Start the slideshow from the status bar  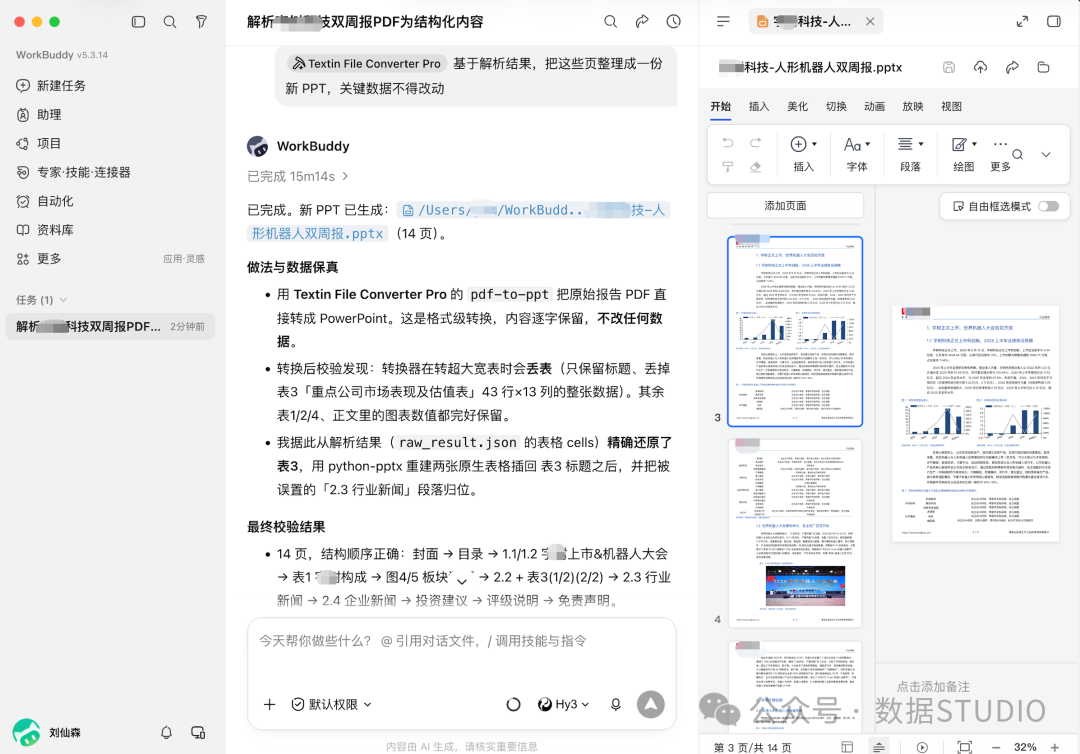[922, 747]
